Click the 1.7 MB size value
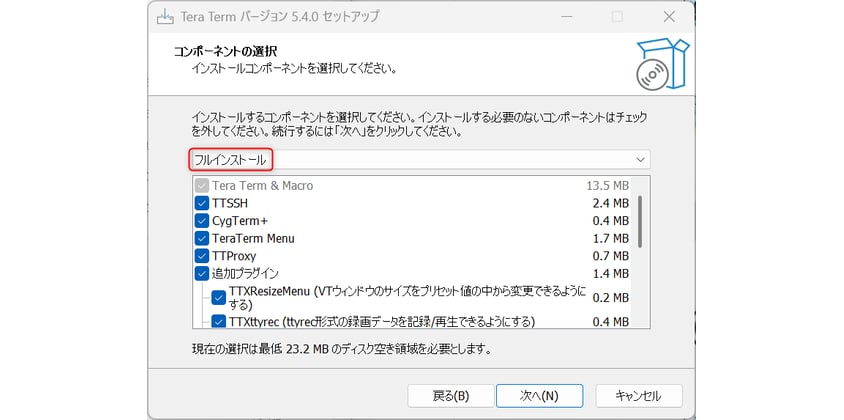844x420 pixels. pyautogui.click(x=611, y=238)
